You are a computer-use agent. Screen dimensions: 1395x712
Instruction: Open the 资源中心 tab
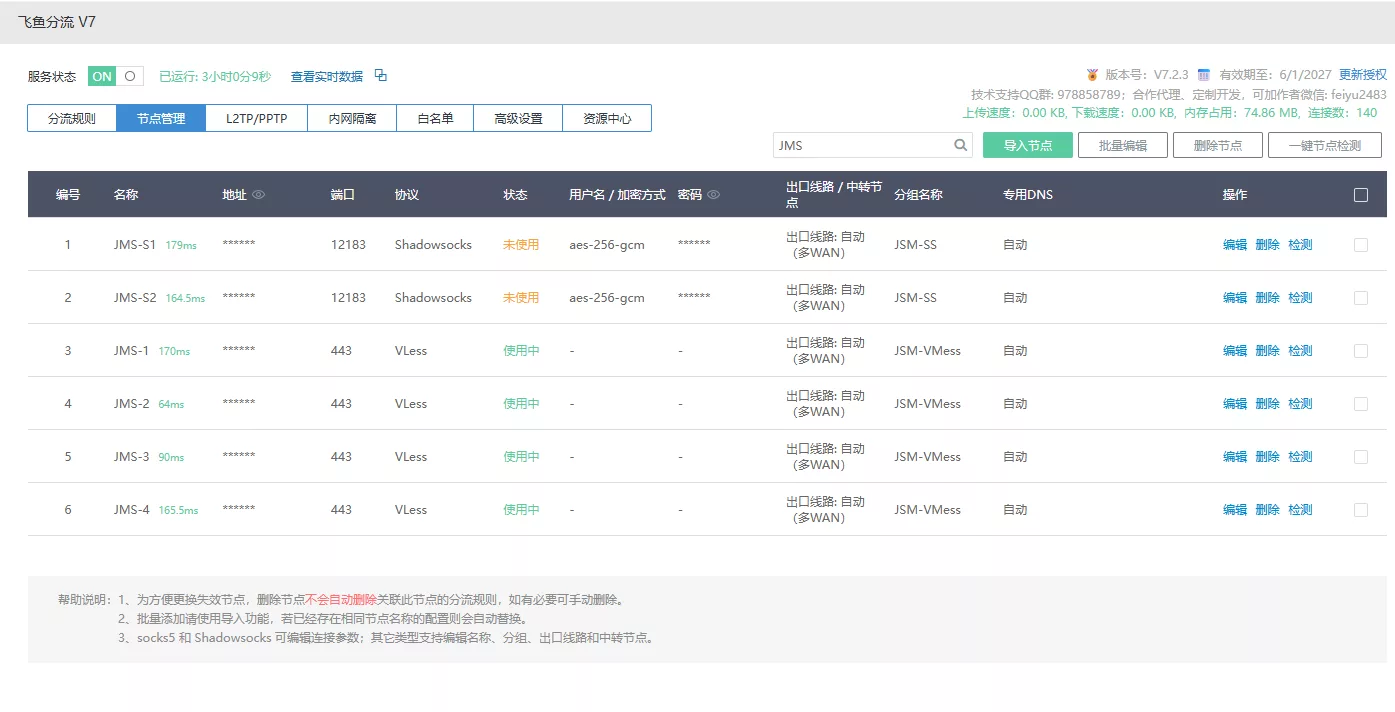[607, 118]
